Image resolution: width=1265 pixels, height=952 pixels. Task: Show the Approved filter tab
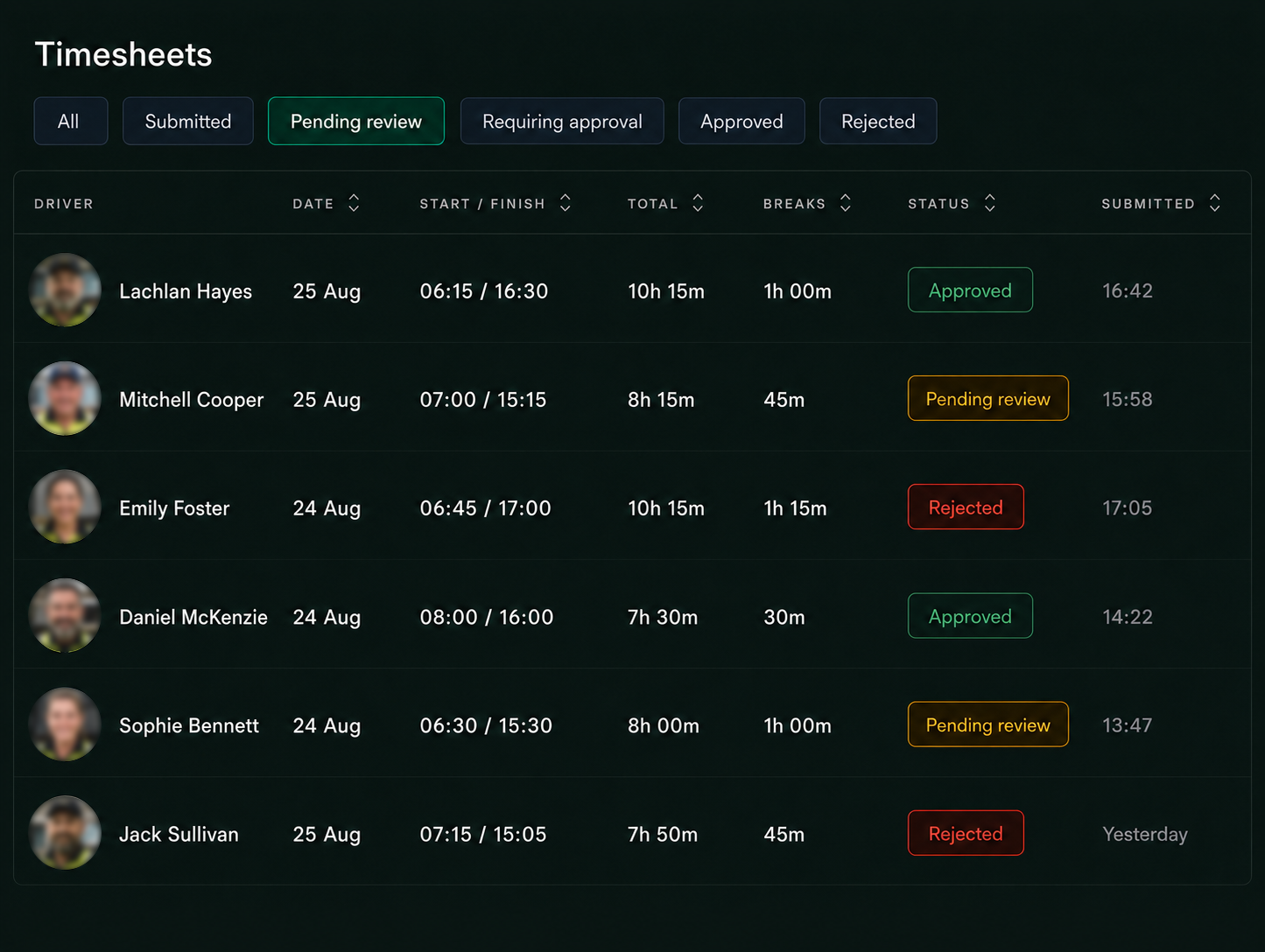[741, 121]
